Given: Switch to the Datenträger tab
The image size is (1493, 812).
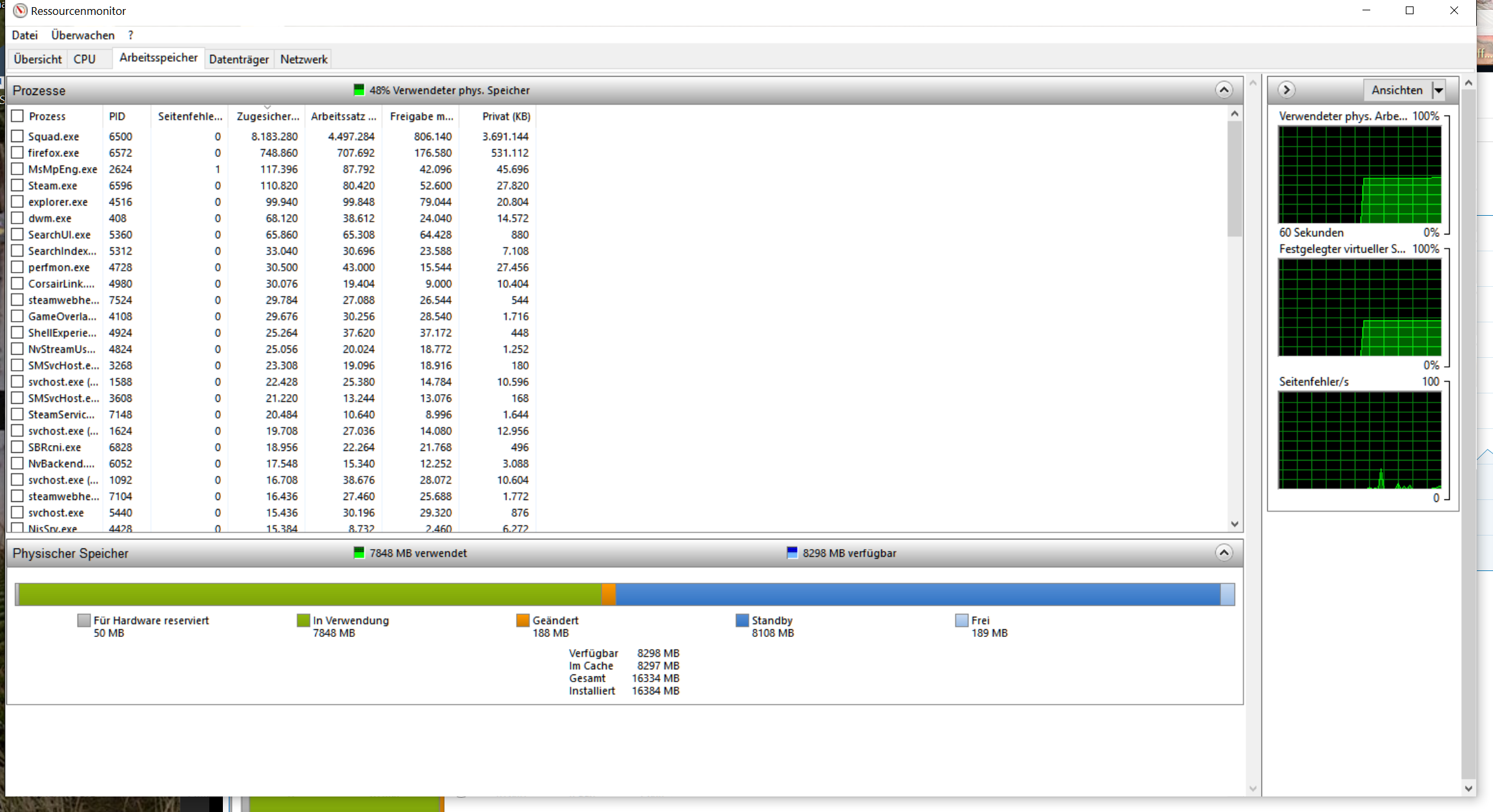Looking at the screenshot, I should click(238, 59).
